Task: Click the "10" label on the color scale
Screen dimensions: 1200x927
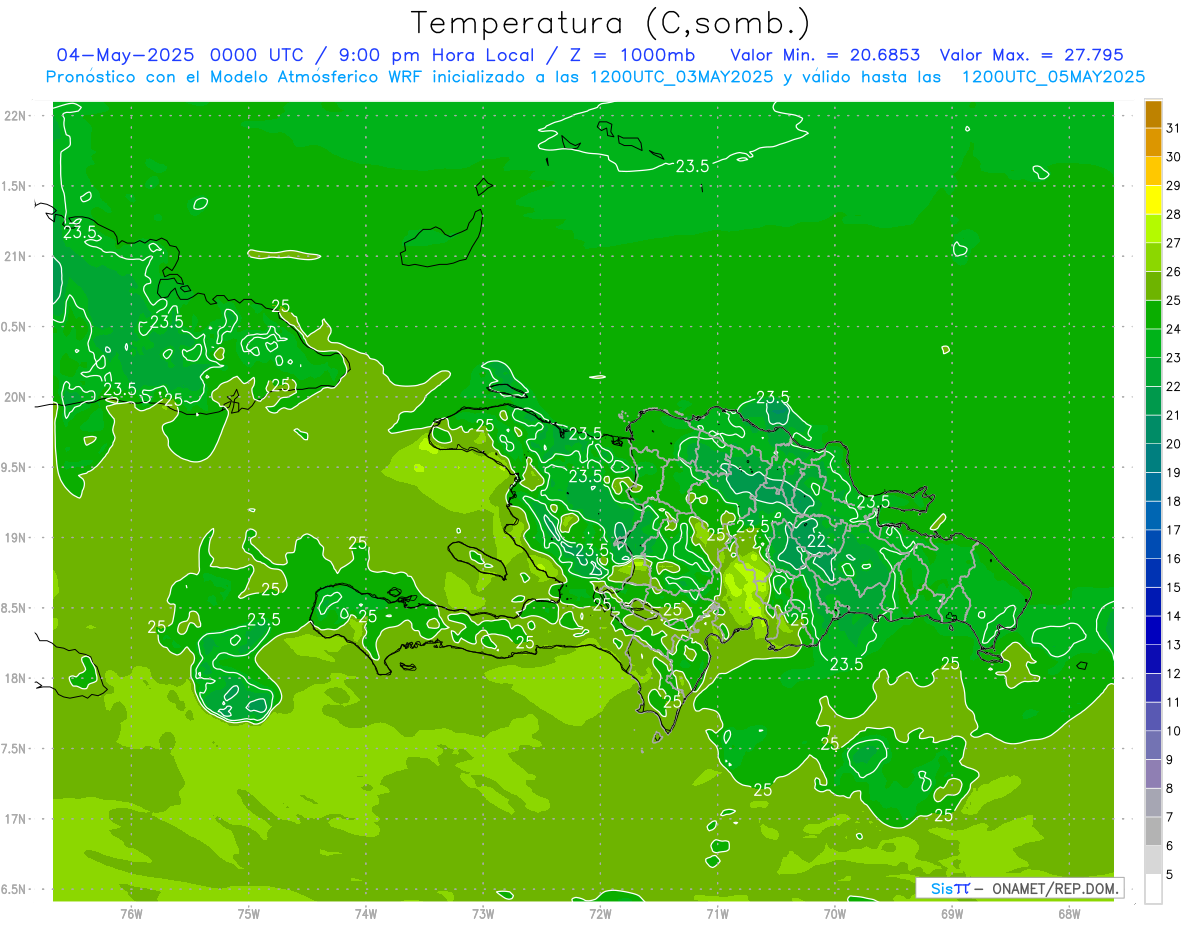Action: click(1174, 731)
